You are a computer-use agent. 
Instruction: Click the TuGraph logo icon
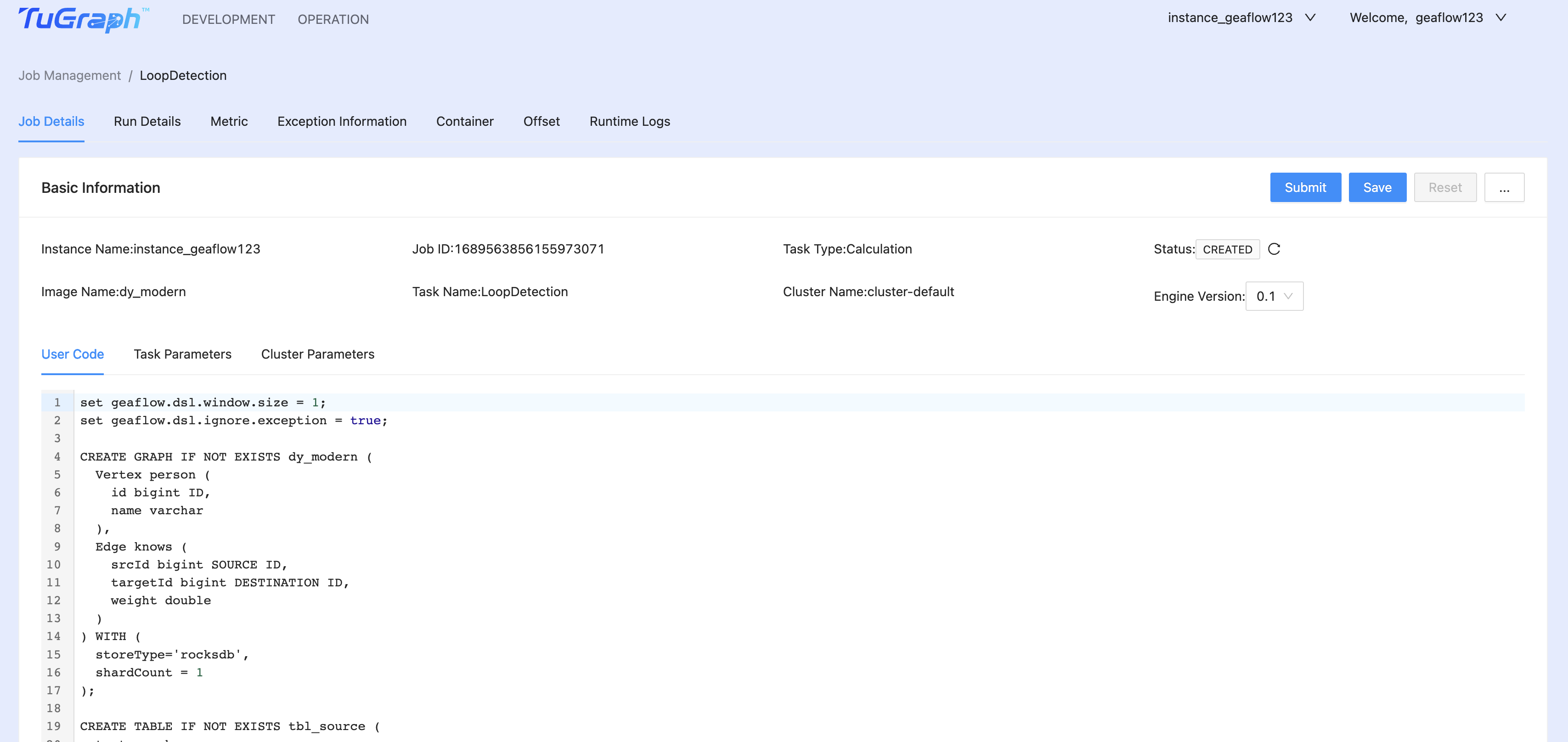coord(82,18)
